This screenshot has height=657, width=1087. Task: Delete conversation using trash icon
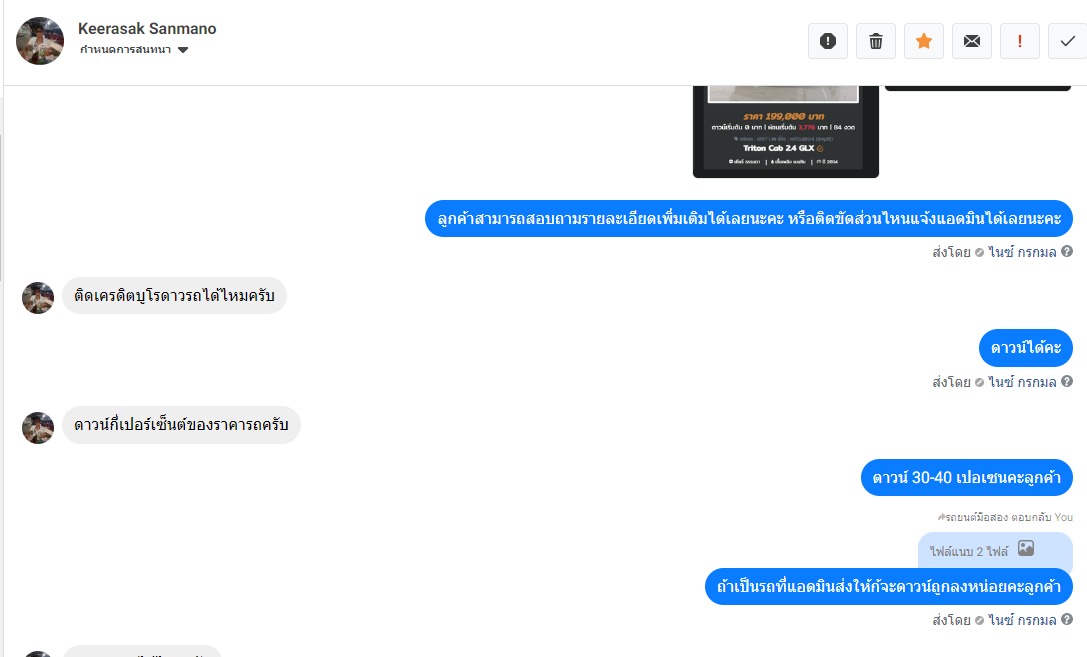876,41
